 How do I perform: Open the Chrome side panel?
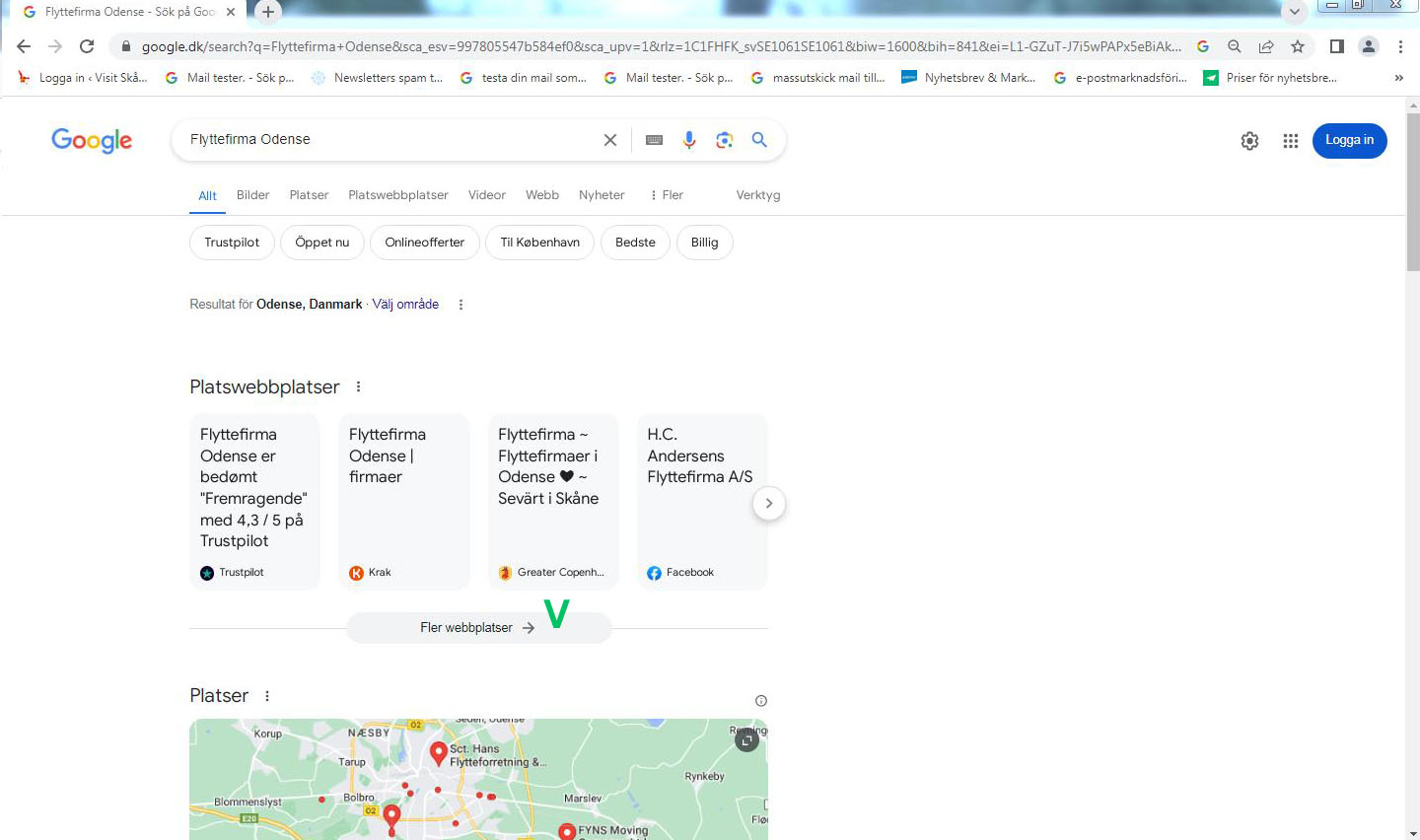(1337, 46)
